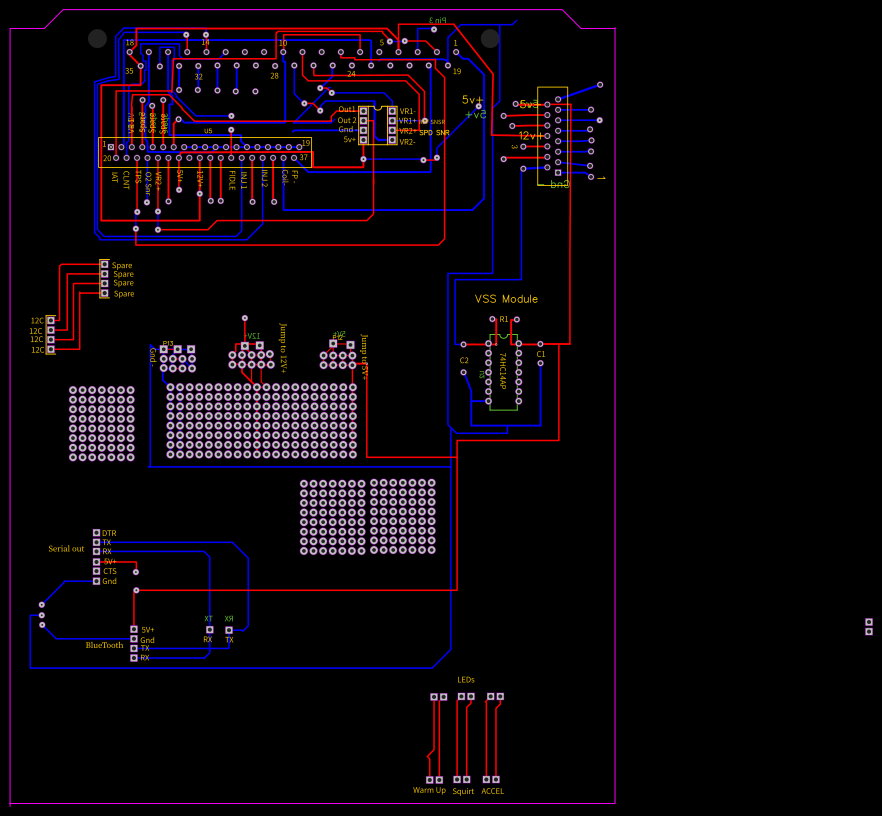The width and height of the screenshot is (882, 816).
Task: Click the ACCEL label text
Action: click(x=492, y=790)
